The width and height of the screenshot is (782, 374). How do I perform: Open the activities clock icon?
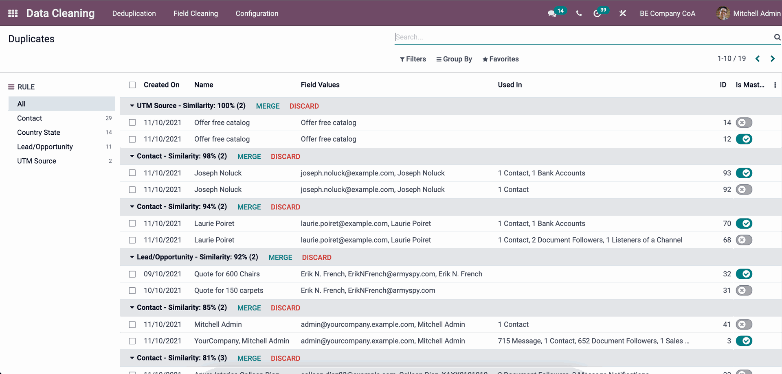(x=597, y=14)
